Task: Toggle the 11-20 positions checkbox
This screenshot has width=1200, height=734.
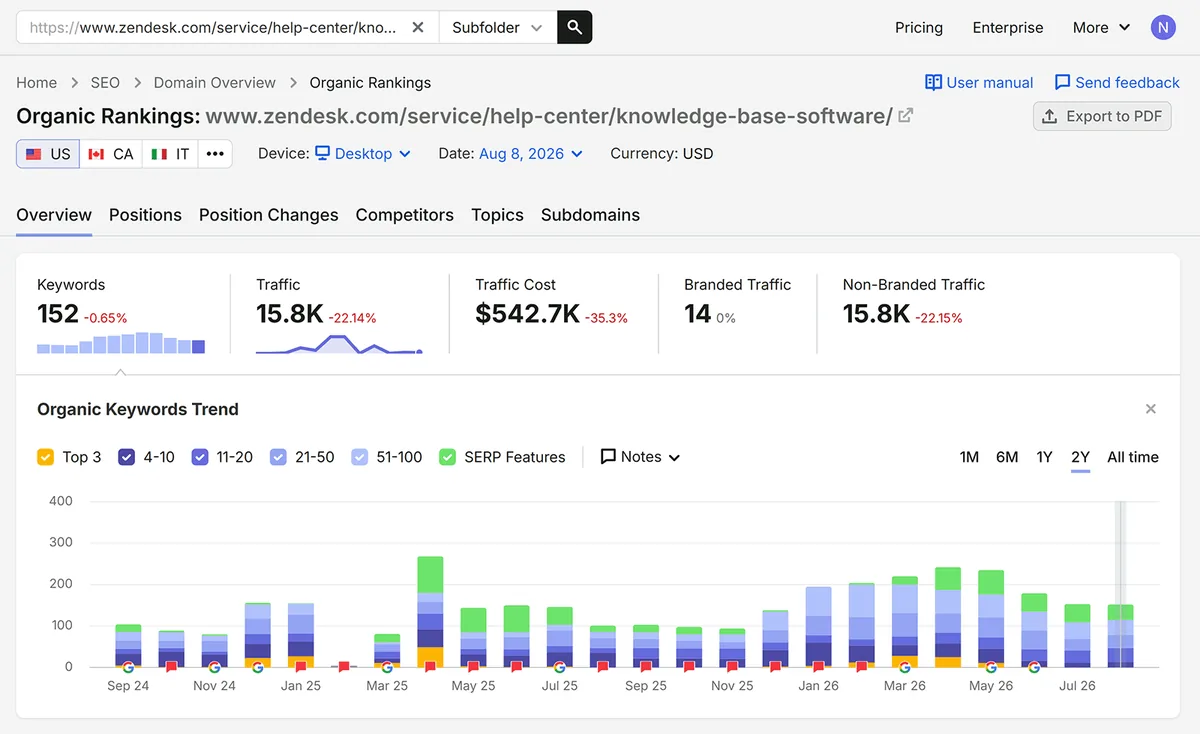Action: pos(200,457)
